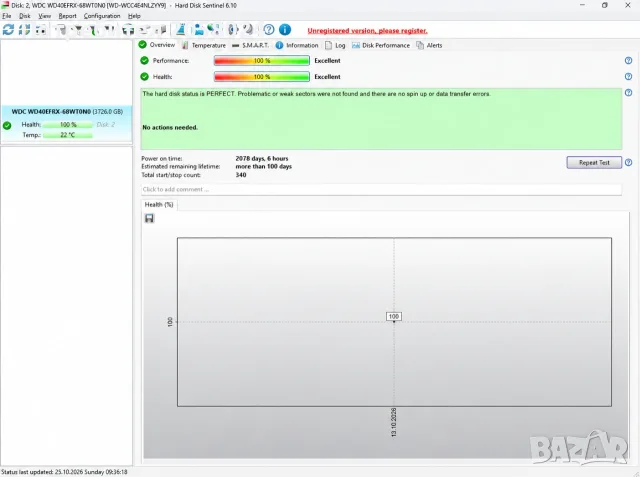This screenshot has width=640, height=477.
Task: Switch to the Overview tab
Action: 157,45
